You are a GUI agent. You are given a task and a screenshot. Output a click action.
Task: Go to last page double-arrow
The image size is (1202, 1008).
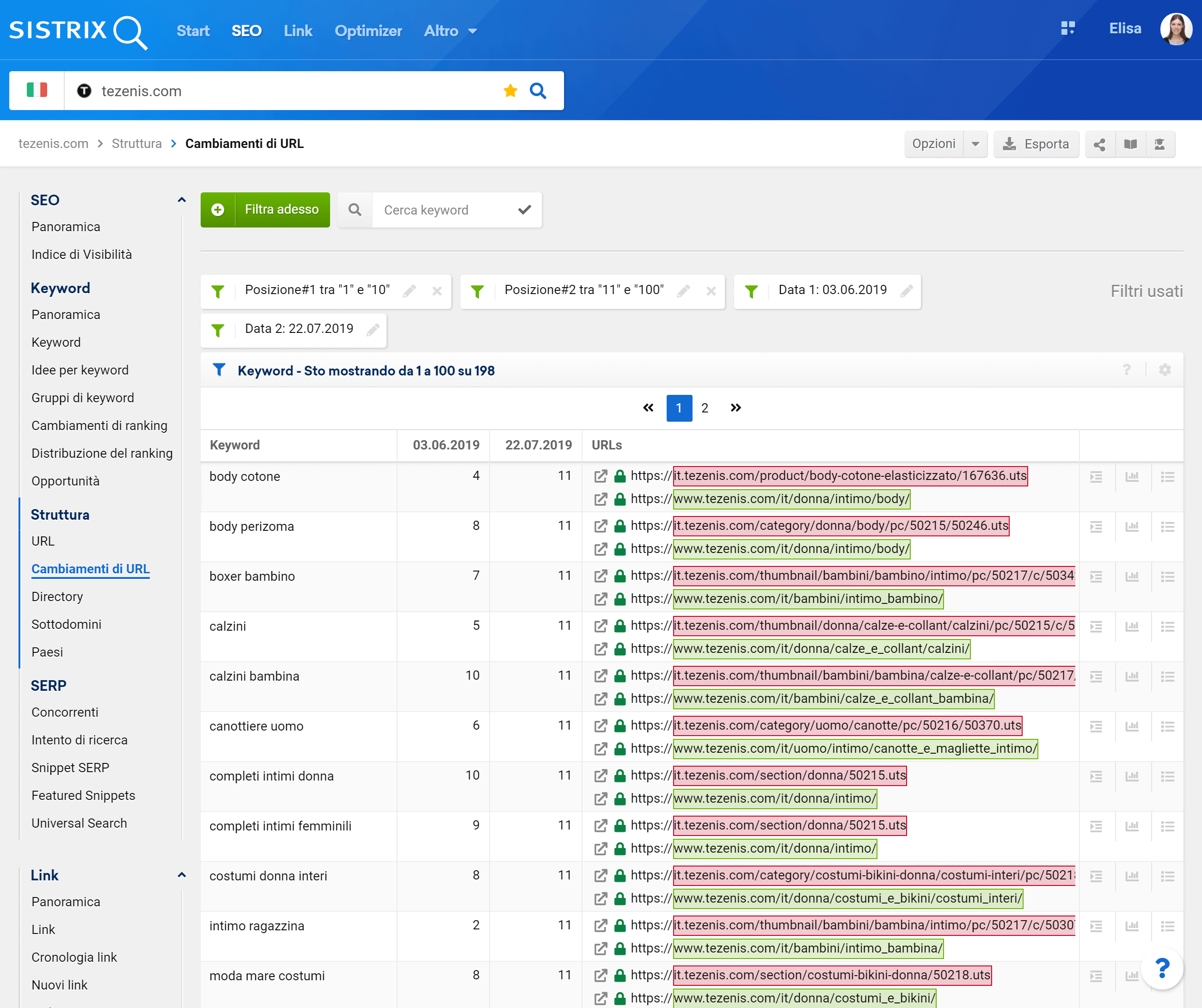[736, 408]
